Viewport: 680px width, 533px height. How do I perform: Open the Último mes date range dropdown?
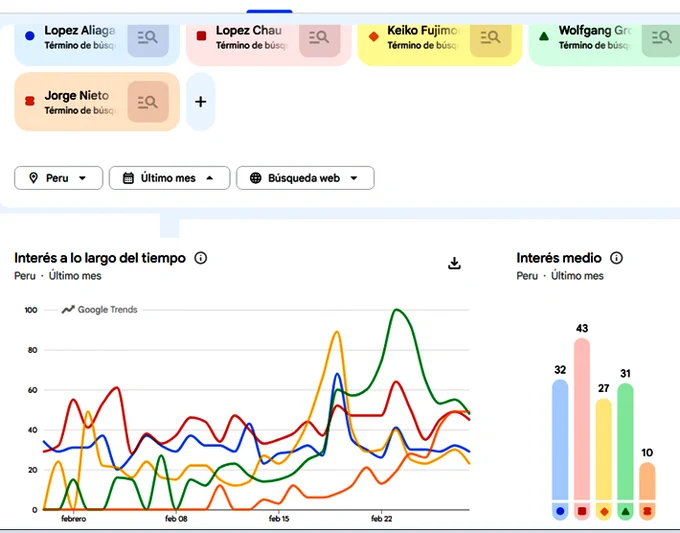[170, 178]
